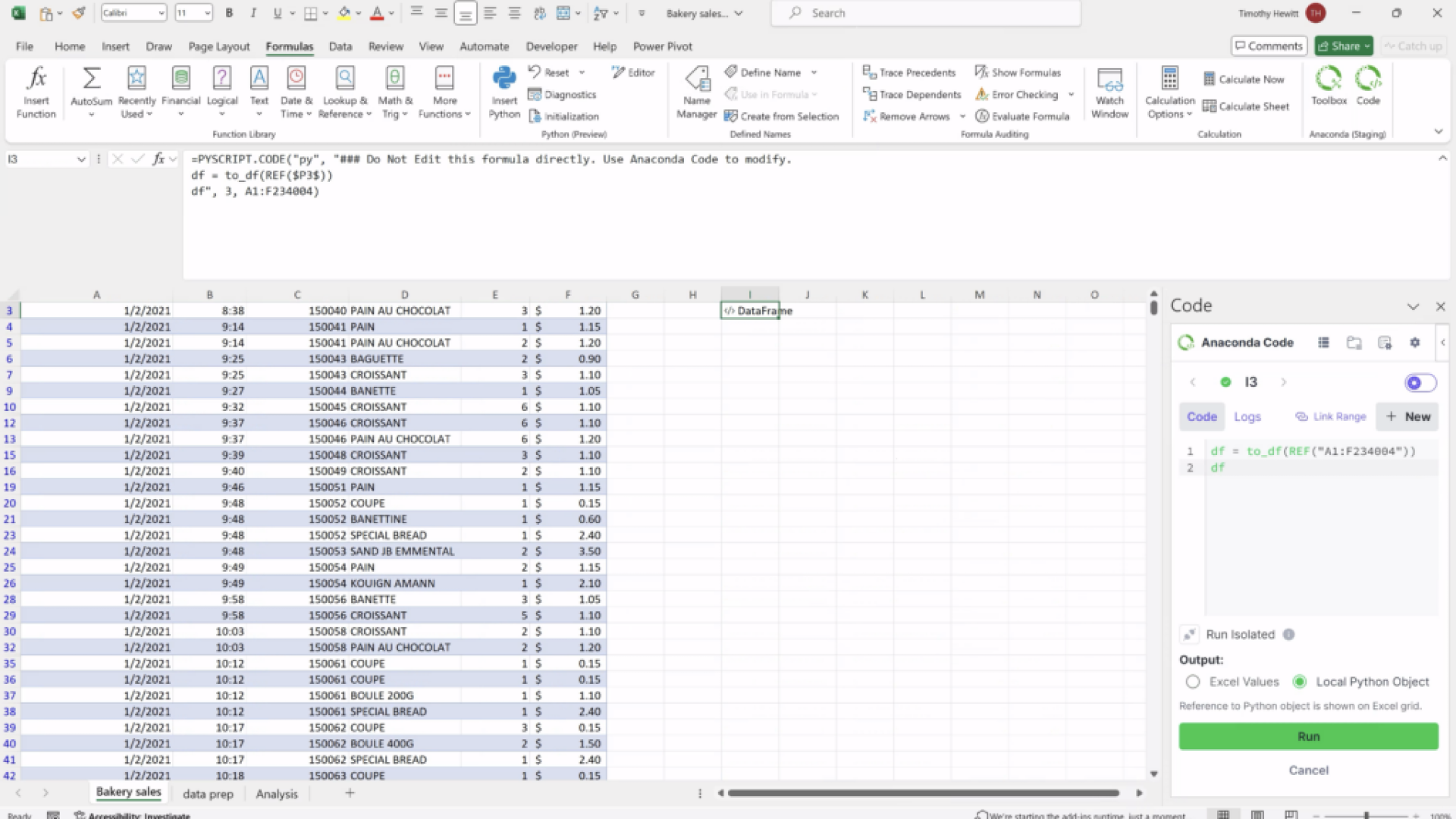Open Financial functions library

[180, 92]
